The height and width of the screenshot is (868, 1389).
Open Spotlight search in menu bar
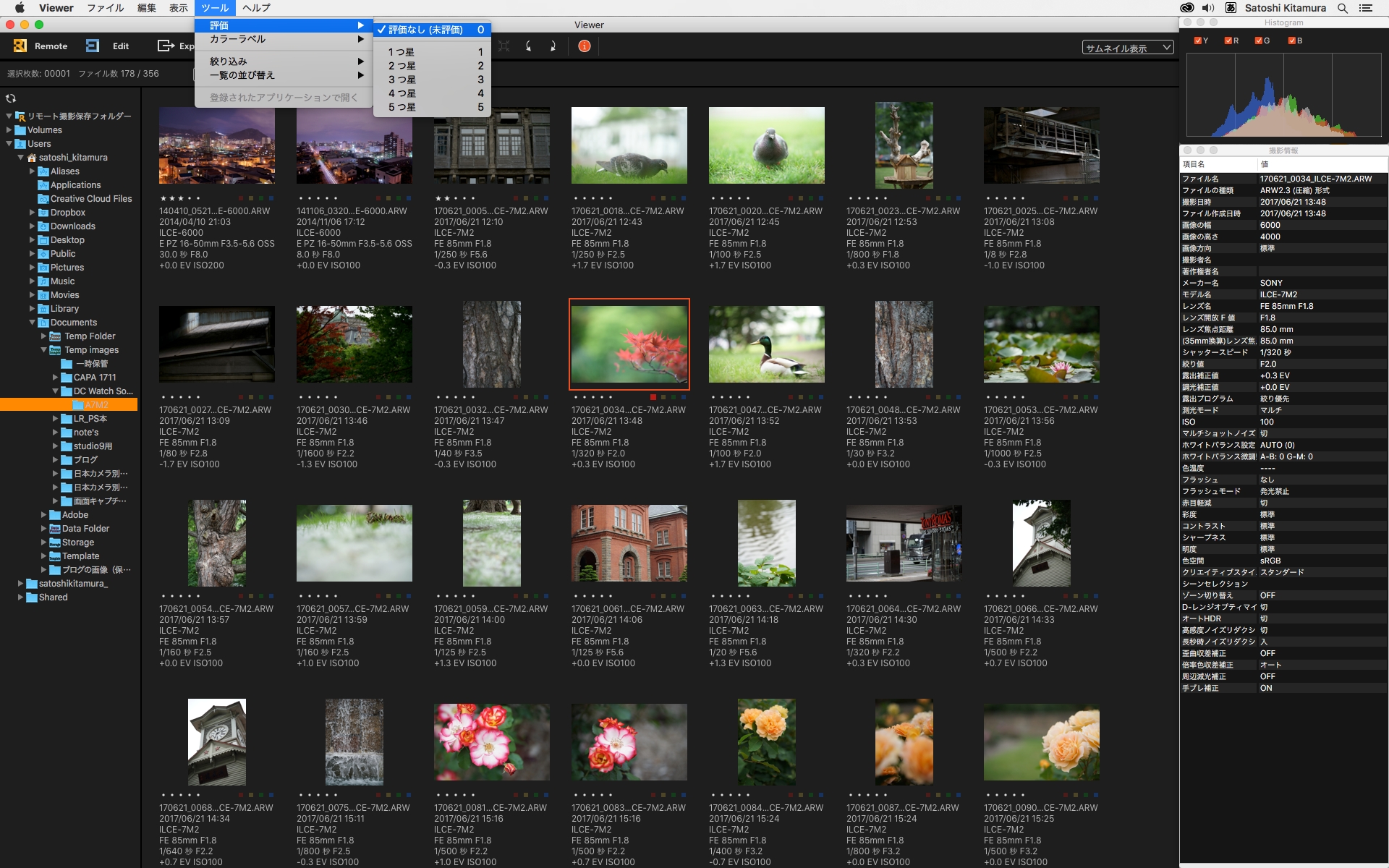tap(1343, 8)
